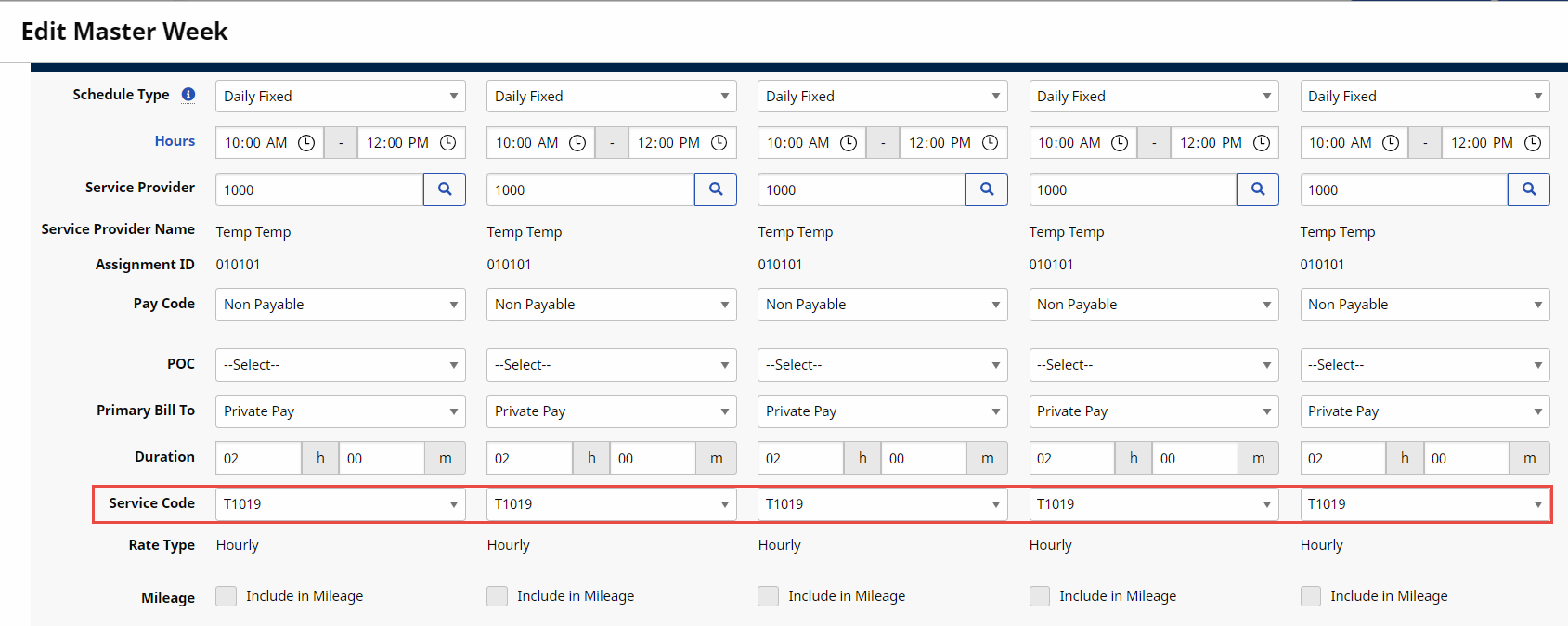1568x626 pixels.
Task: Click the Schedule Type info icon
Action: click(x=188, y=95)
